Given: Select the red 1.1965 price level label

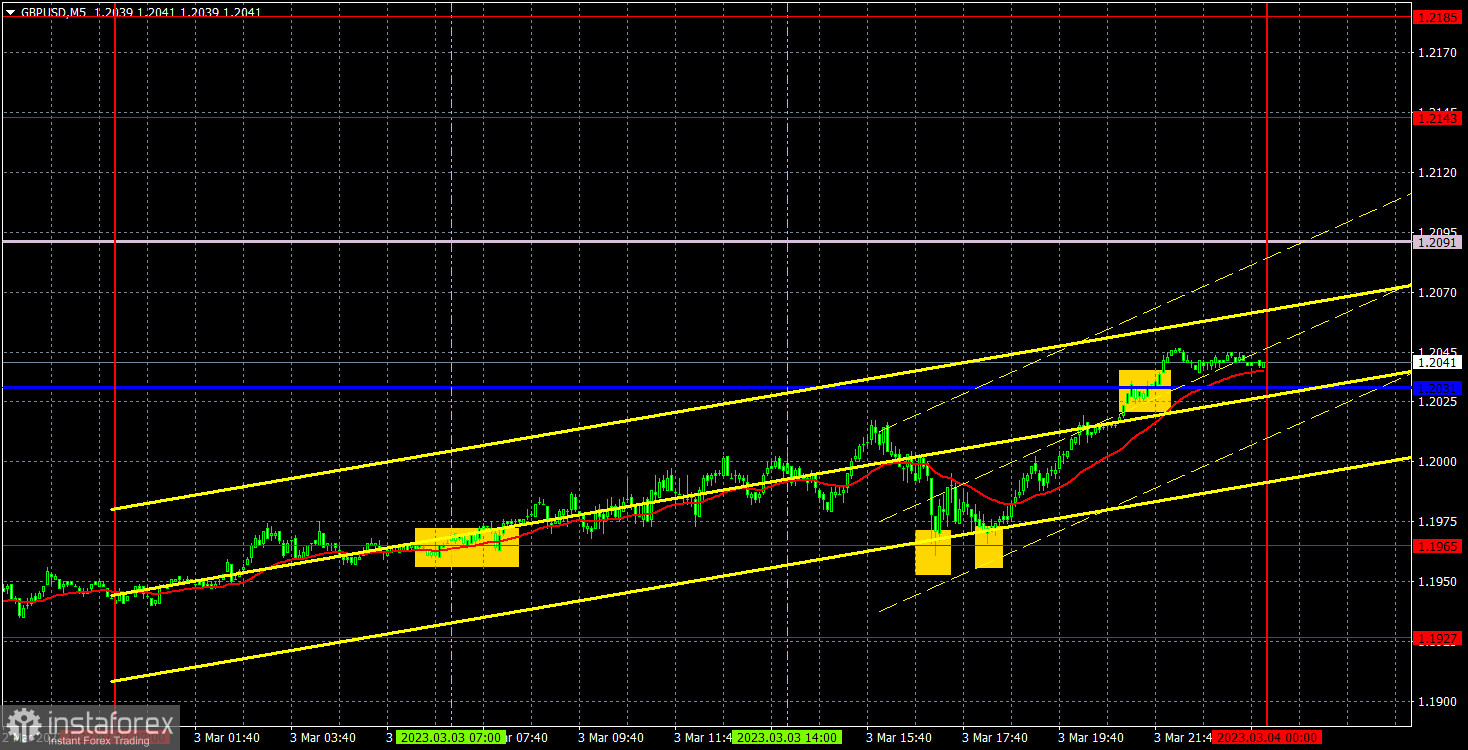Looking at the screenshot, I should point(1438,546).
